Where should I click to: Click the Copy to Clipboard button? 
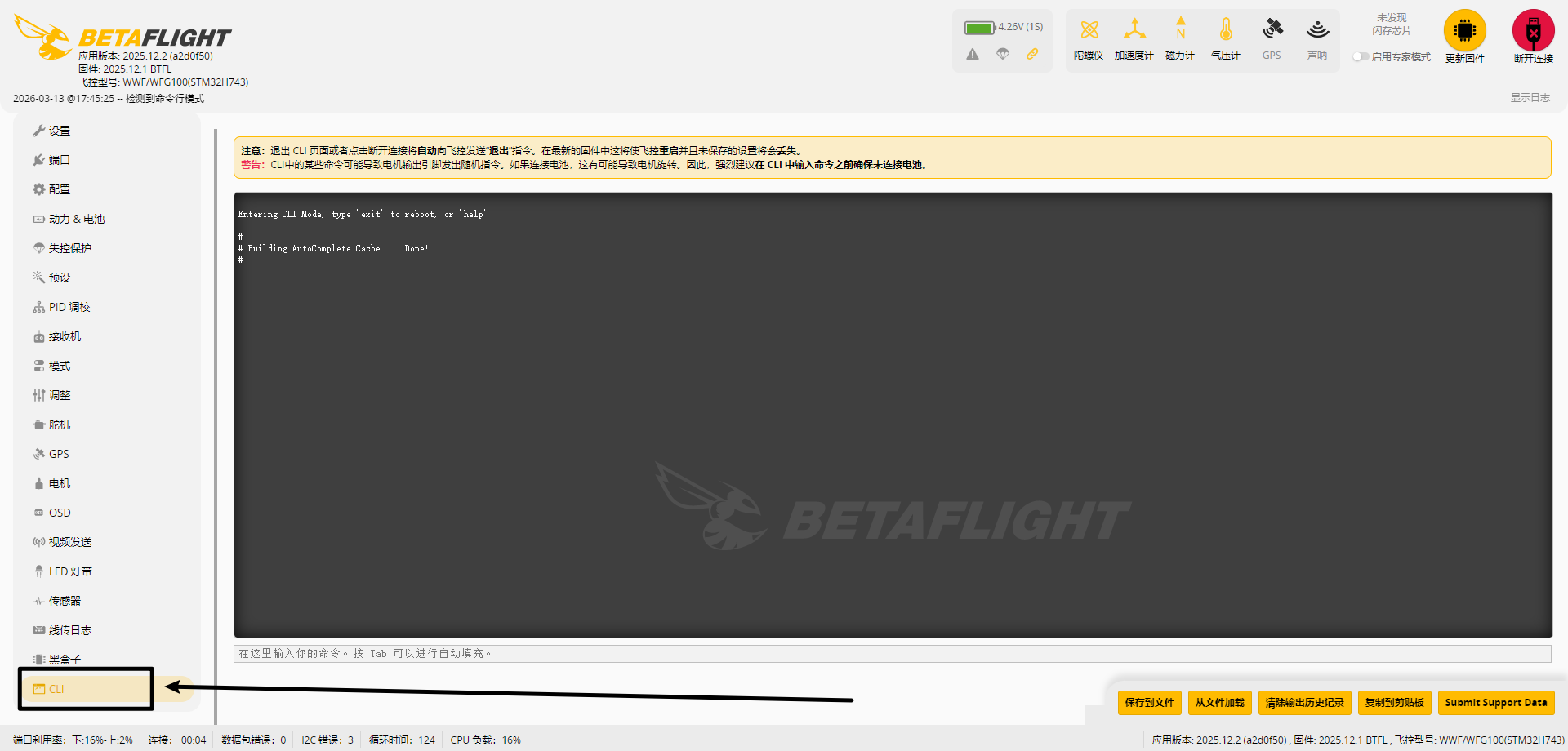1394,702
